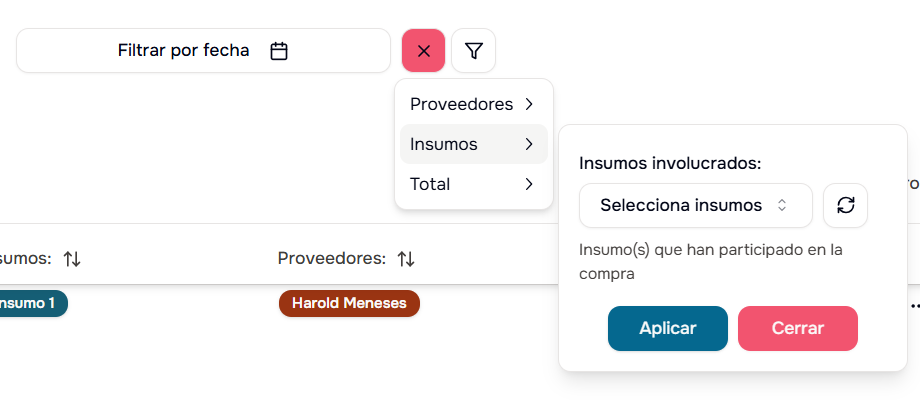Reset insumos selection with the refresh icon
Image resolution: width=920 pixels, height=400 pixels.
tap(845, 205)
